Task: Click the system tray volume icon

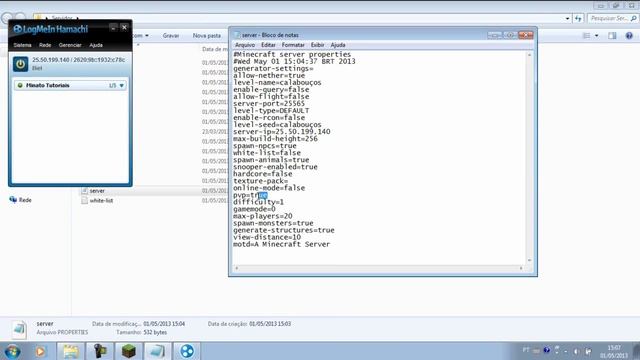Action: click(576, 351)
